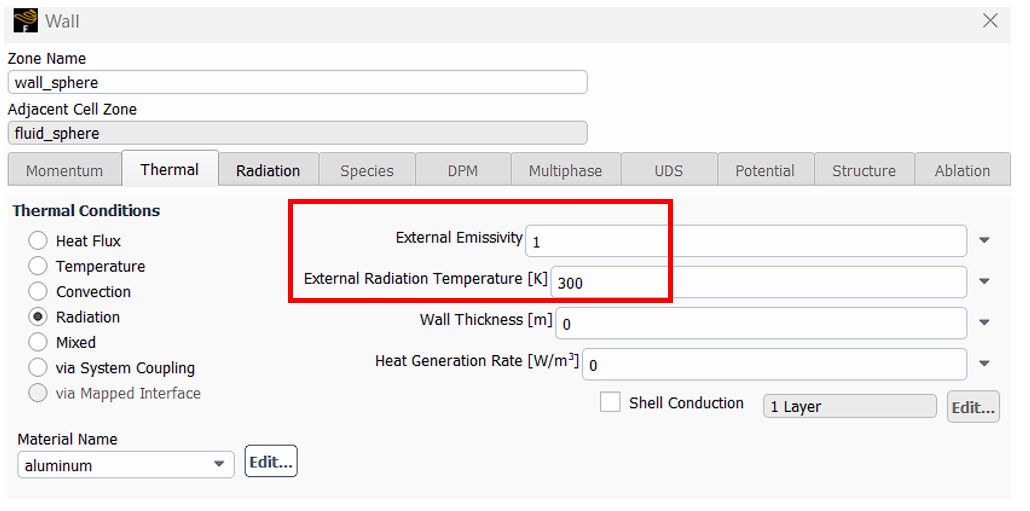This screenshot has height=511, width=1030.
Task: Click the Zone Name input field
Action: (298, 83)
